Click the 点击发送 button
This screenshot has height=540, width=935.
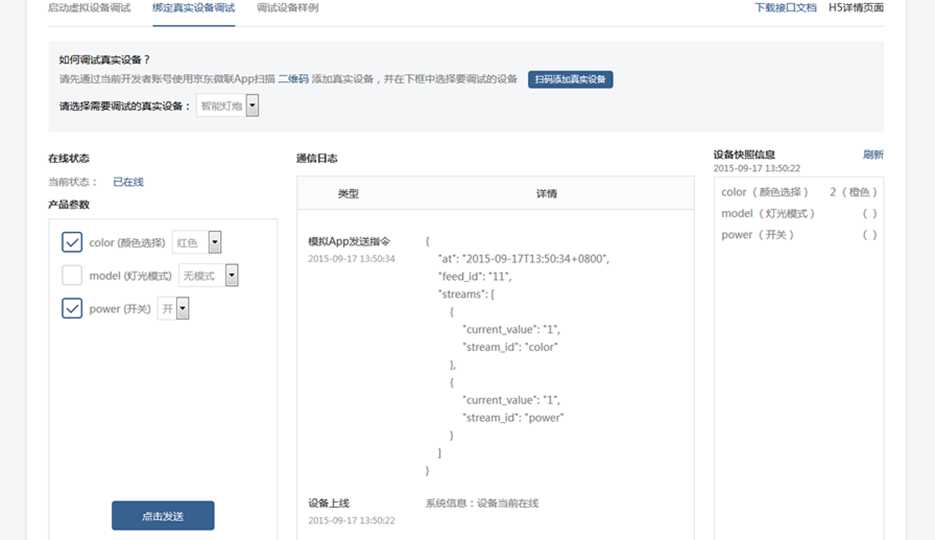coord(163,516)
